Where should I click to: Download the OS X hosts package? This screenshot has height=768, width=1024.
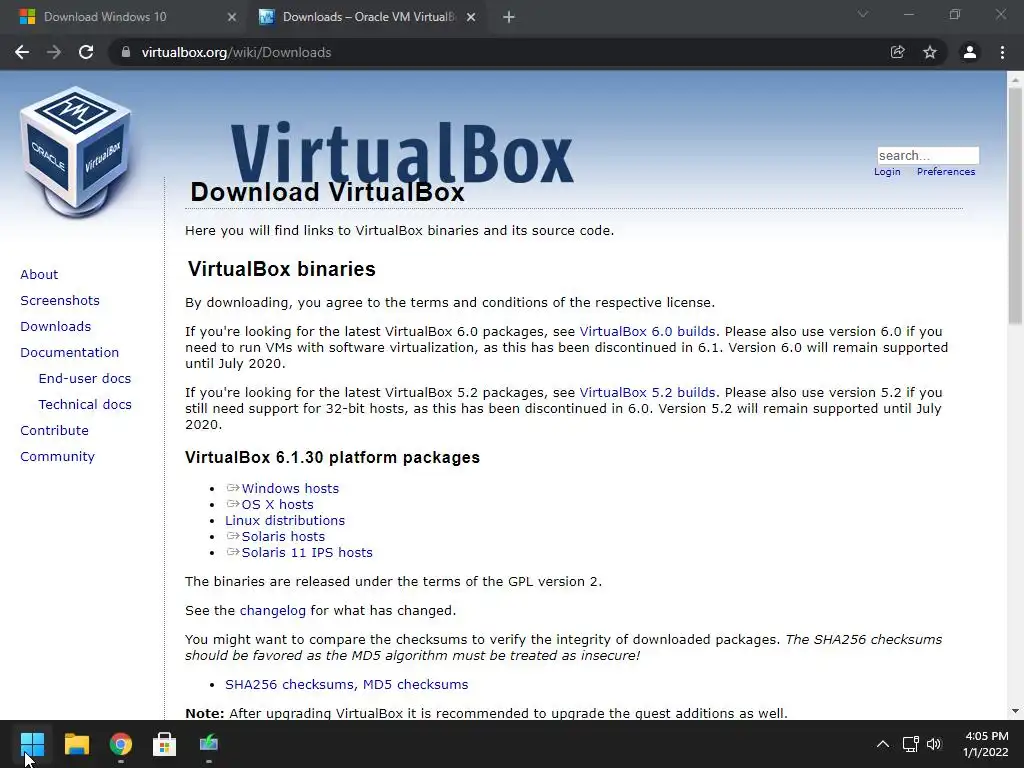click(278, 505)
